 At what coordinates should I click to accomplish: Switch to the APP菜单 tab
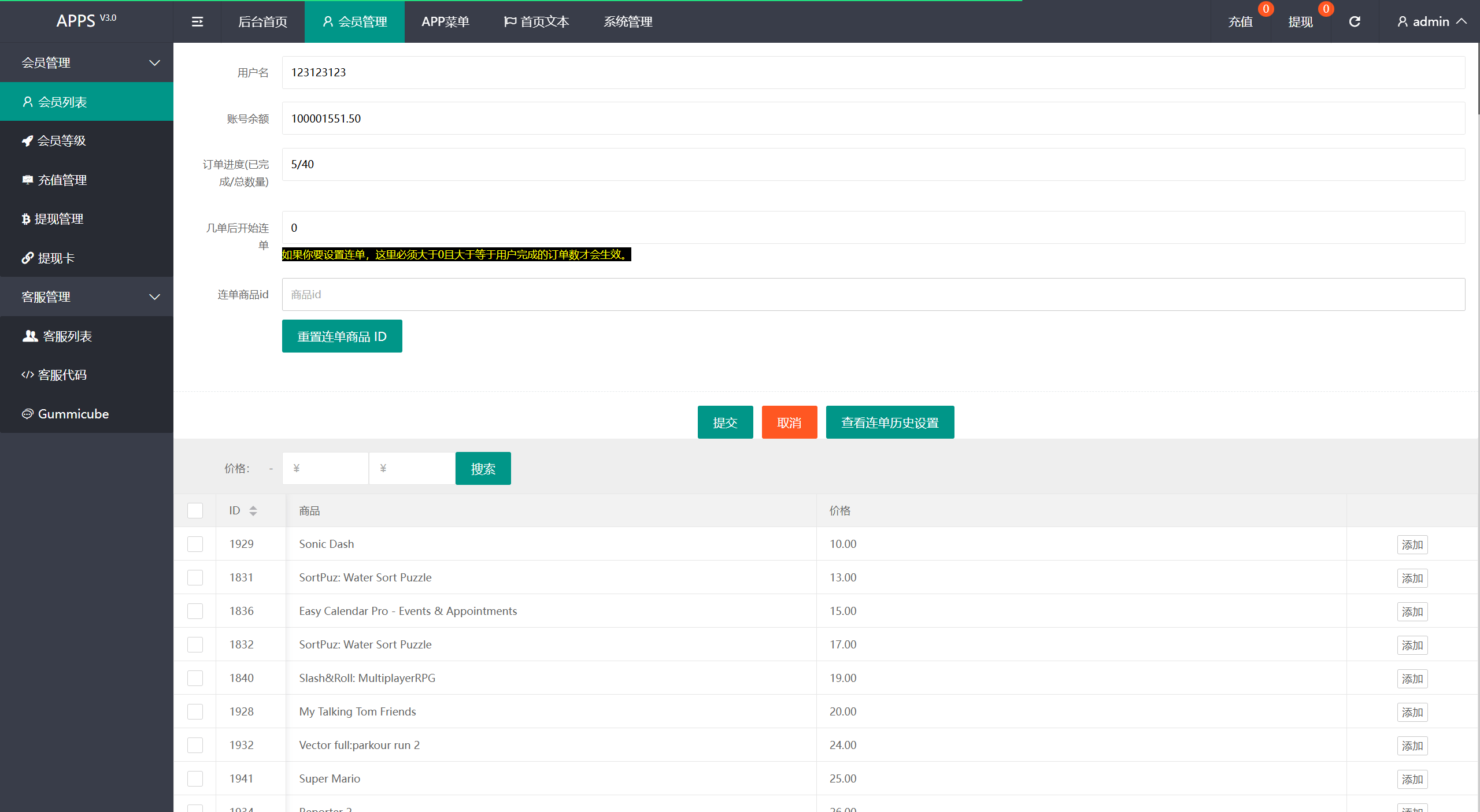[x=445, y=22]
